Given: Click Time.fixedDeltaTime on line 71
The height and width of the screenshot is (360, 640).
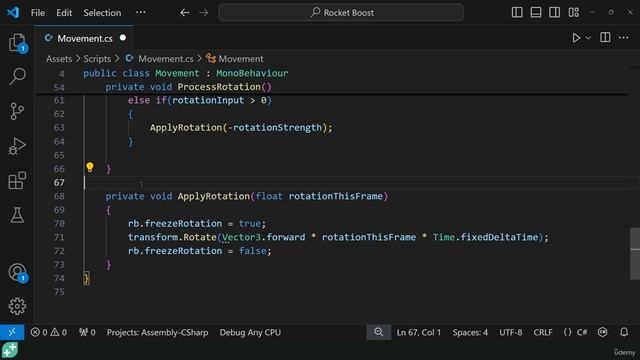Looking at the screenshot, I should pos(485,237).
